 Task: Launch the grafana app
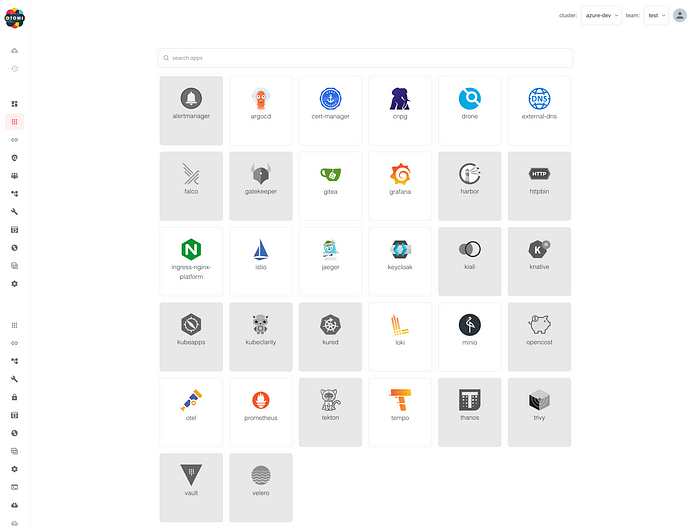click(400, 186)
